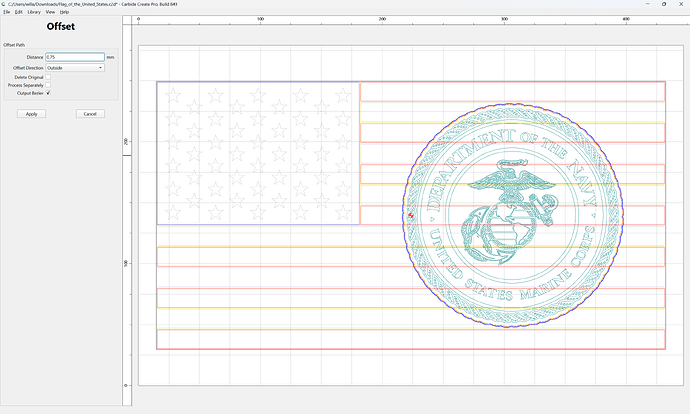The width and height of the screenshot is (690, 414).
Task: Toggle the Process Separately checkbox
Action: [48, 85]
